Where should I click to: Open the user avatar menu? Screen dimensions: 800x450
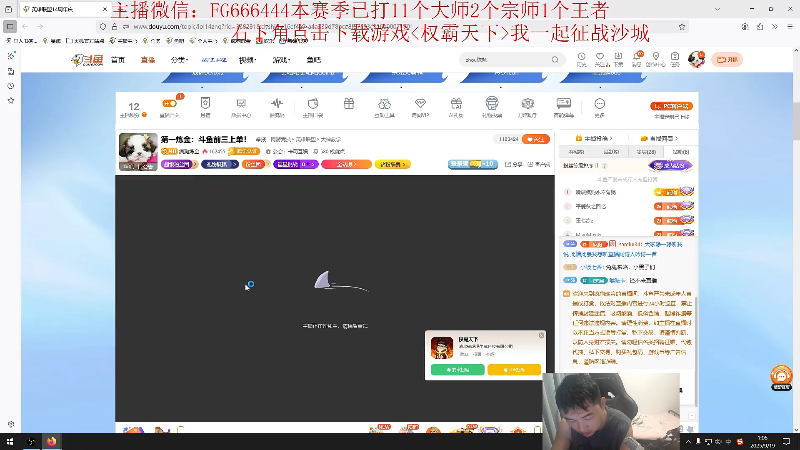pyautogui.click(x=696, y=59)
